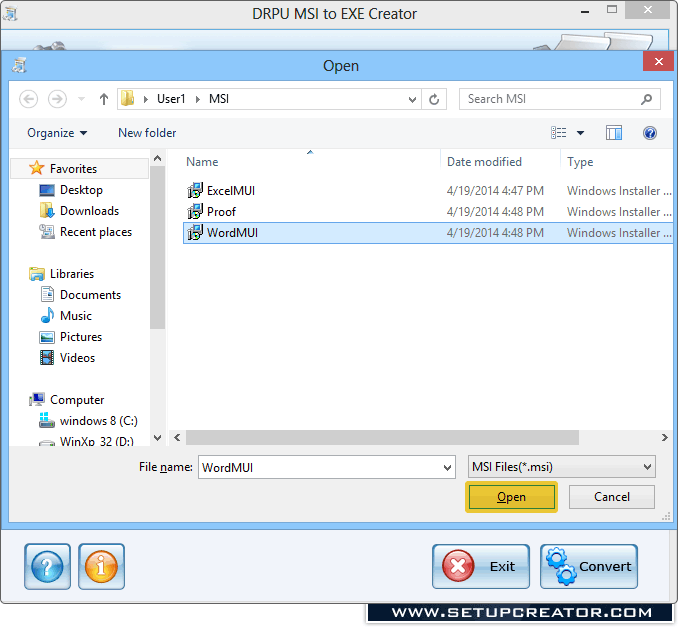Click the blue Help button in main window
The width and height of the screenshot is (678, 627).
click(x=47, y=566)
